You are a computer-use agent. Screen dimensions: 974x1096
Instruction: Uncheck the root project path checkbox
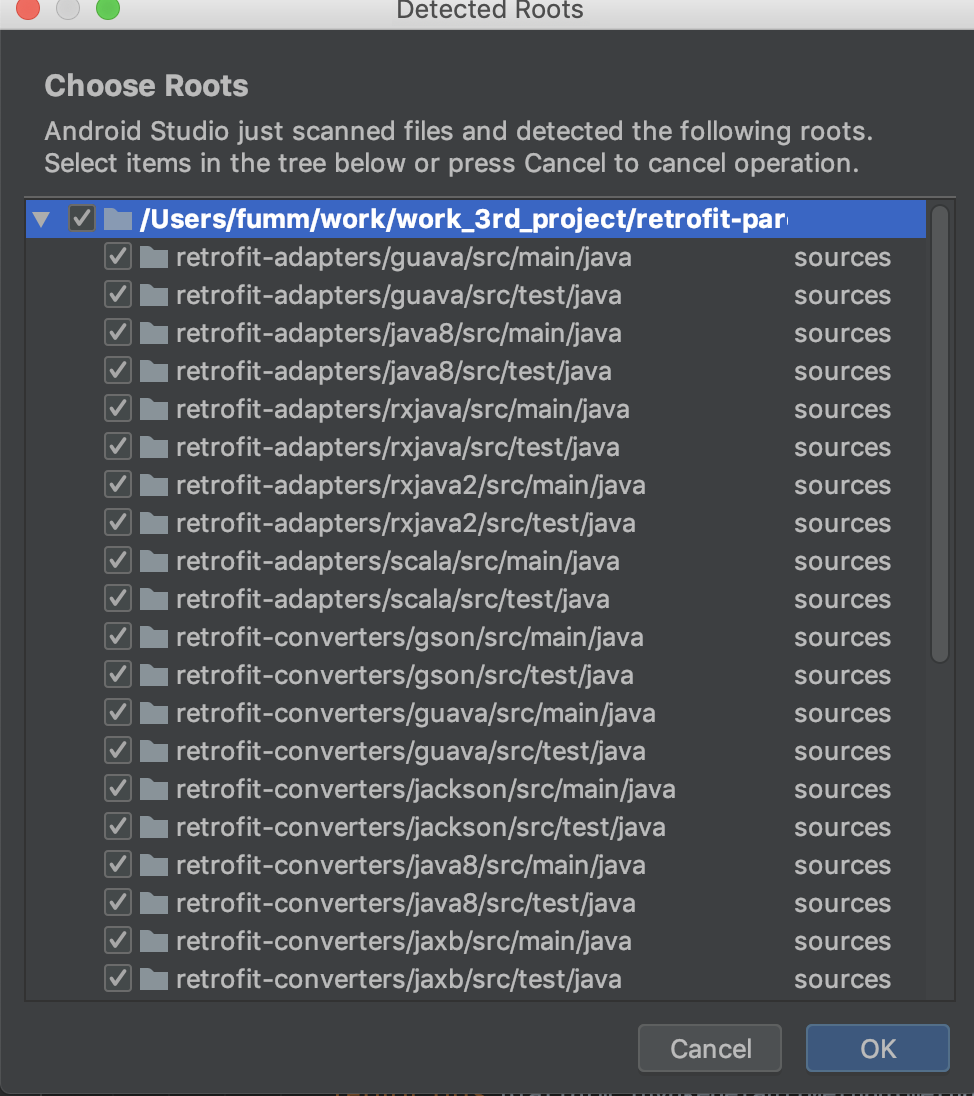pos(81,218)
